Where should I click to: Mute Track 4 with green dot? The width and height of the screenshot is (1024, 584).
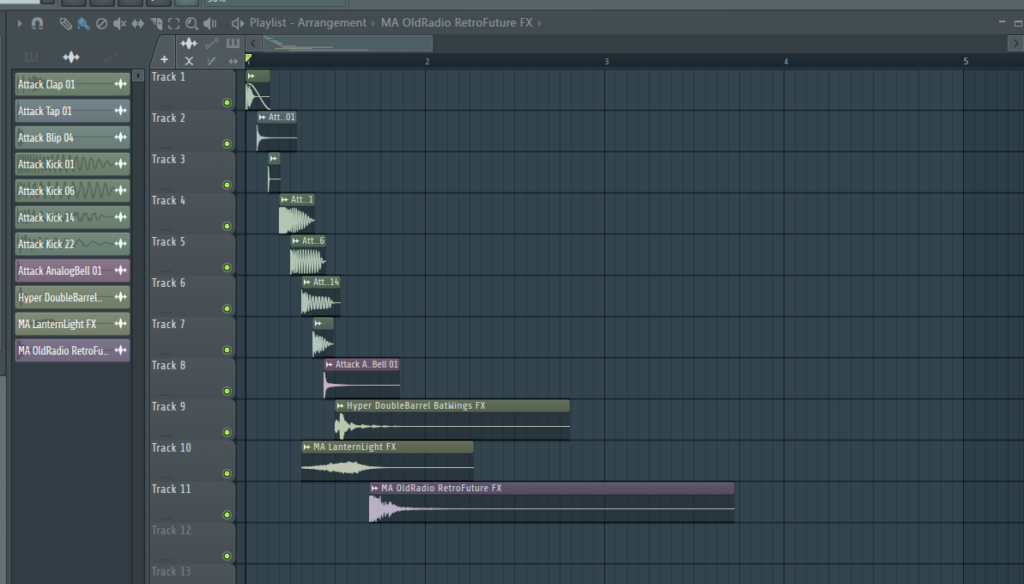[x=227, y=226]
